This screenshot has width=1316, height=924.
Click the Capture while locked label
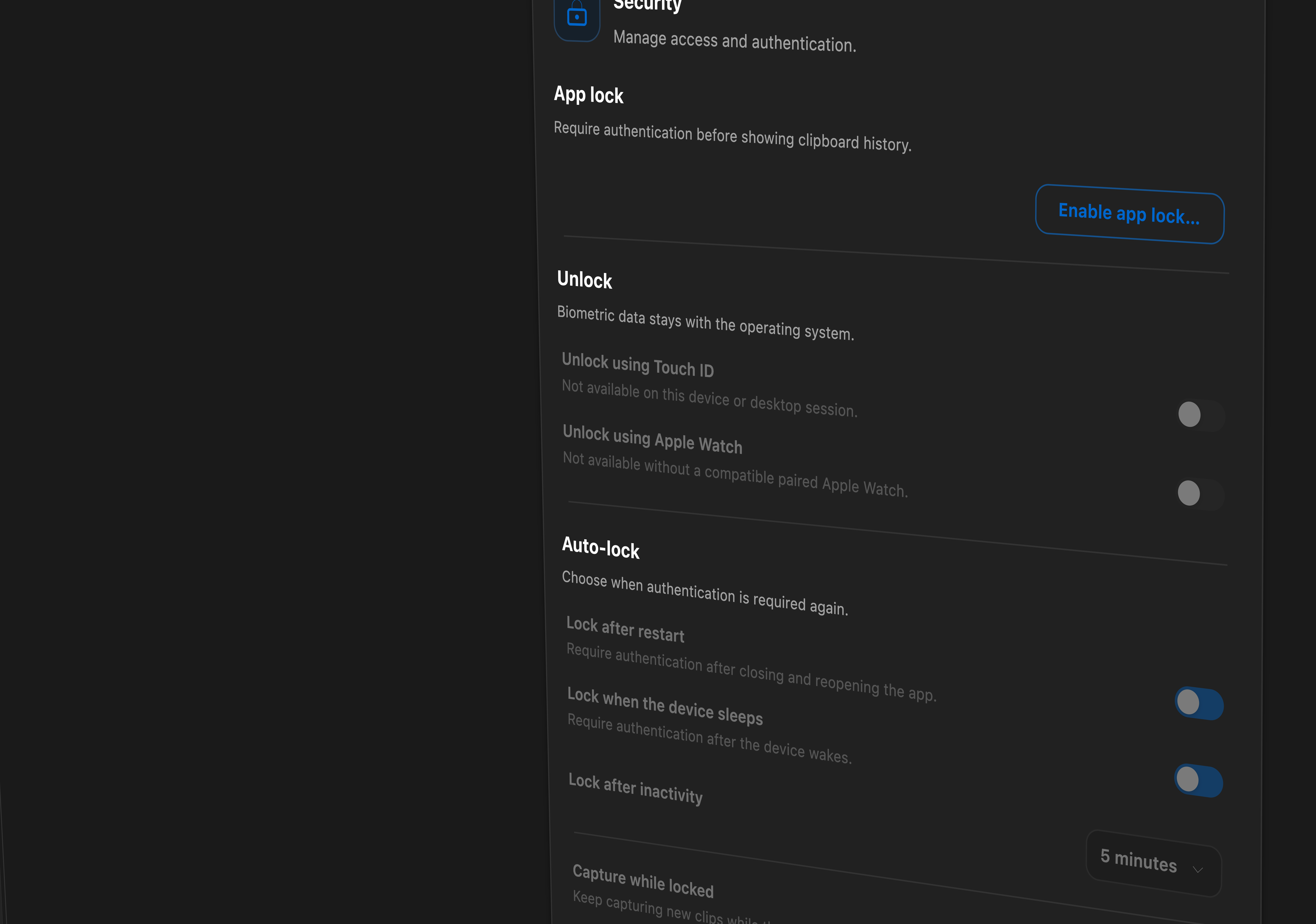[x=643, y=881]
